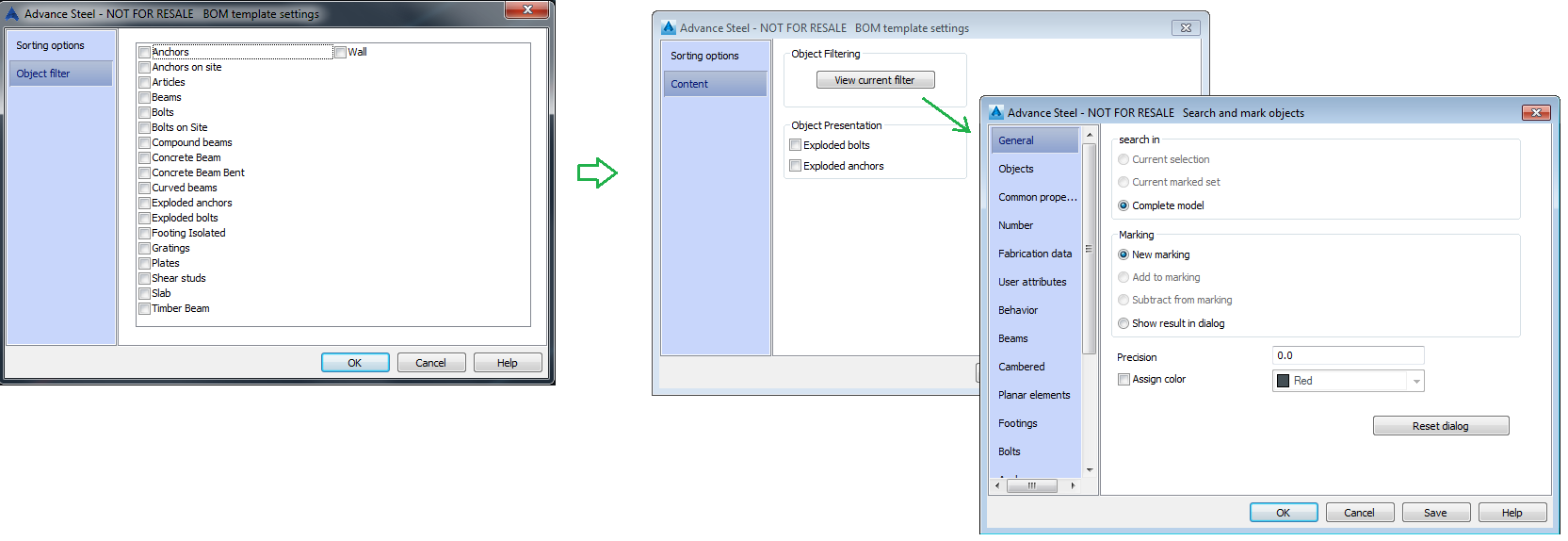The height and width of the screenshot is (541, 1568).
Task: Enable Compound beams checkbox
Action: click(144, 143)
